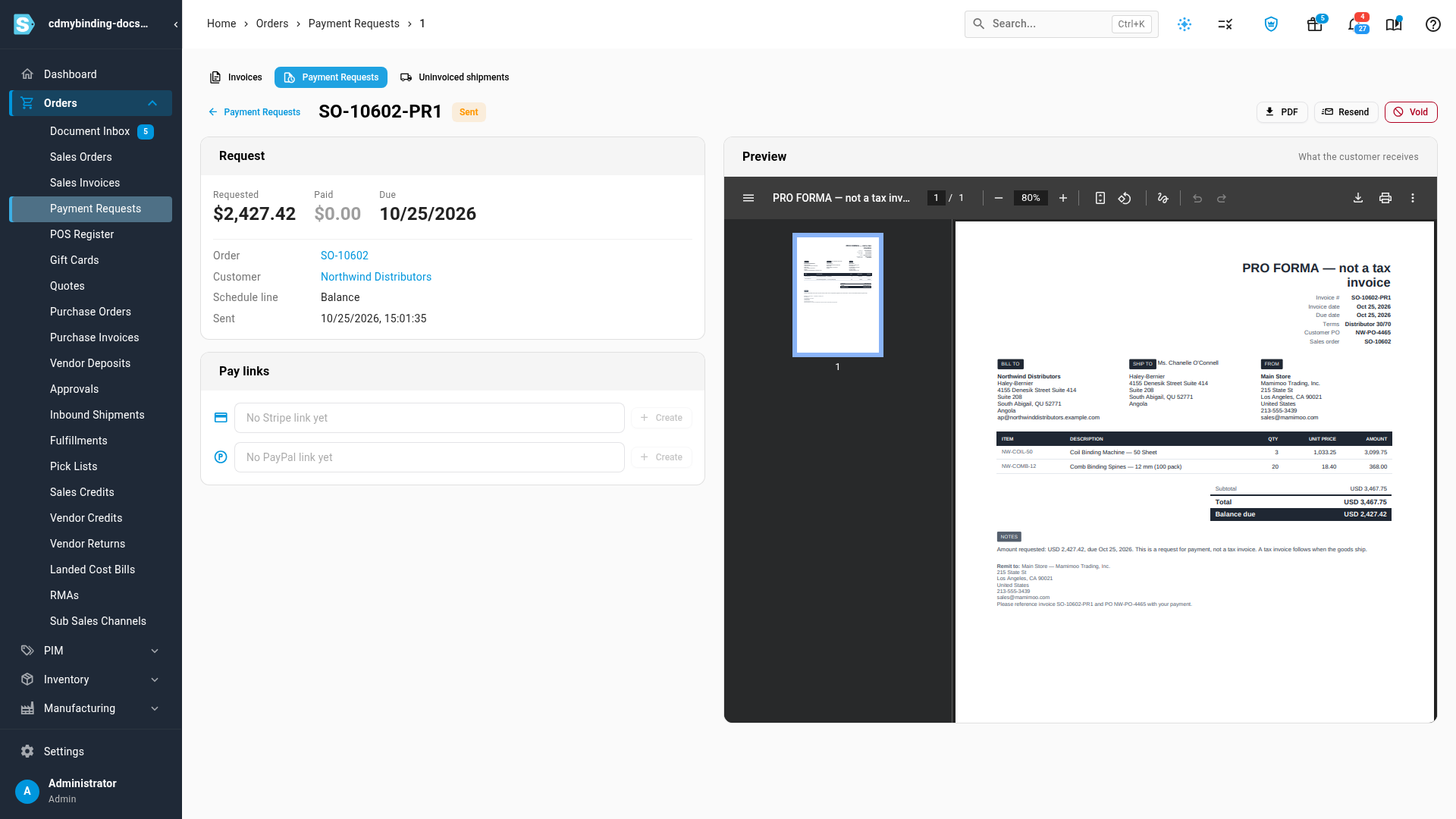Open the help question mark icon
This screenshot has height=819, width=1456.
1433,24
